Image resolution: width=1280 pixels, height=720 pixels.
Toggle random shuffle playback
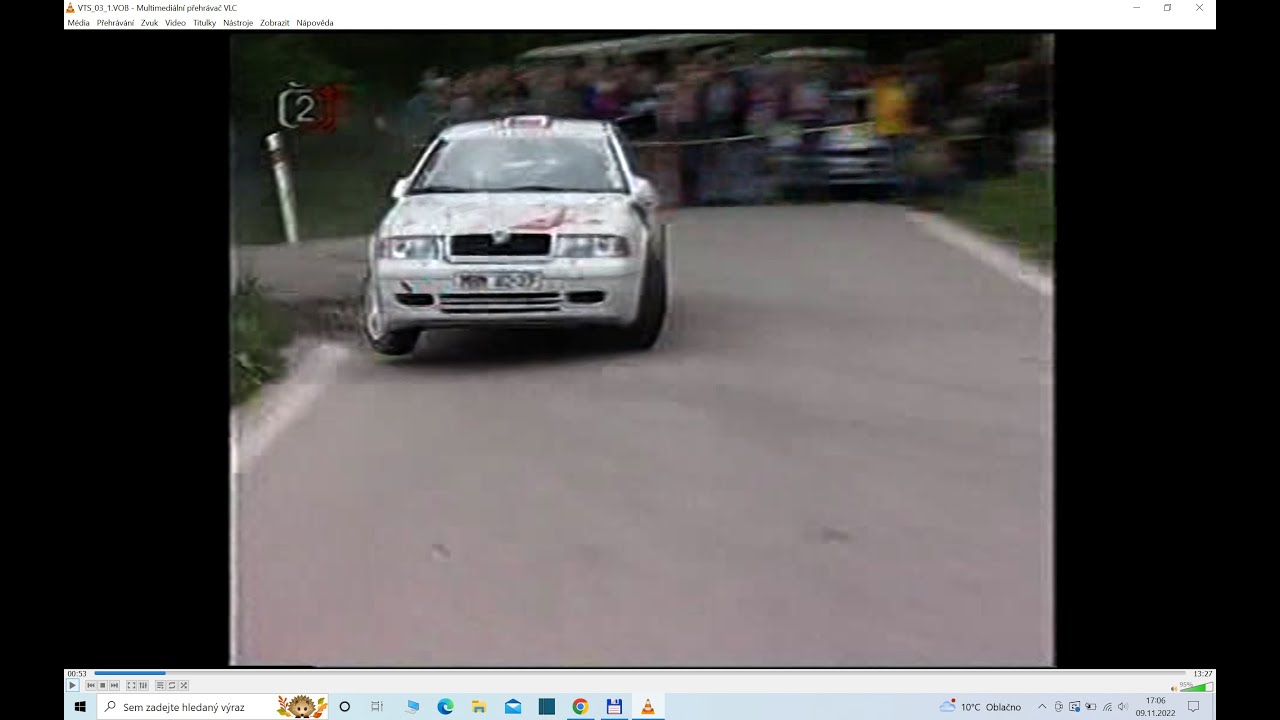(183, 685)
